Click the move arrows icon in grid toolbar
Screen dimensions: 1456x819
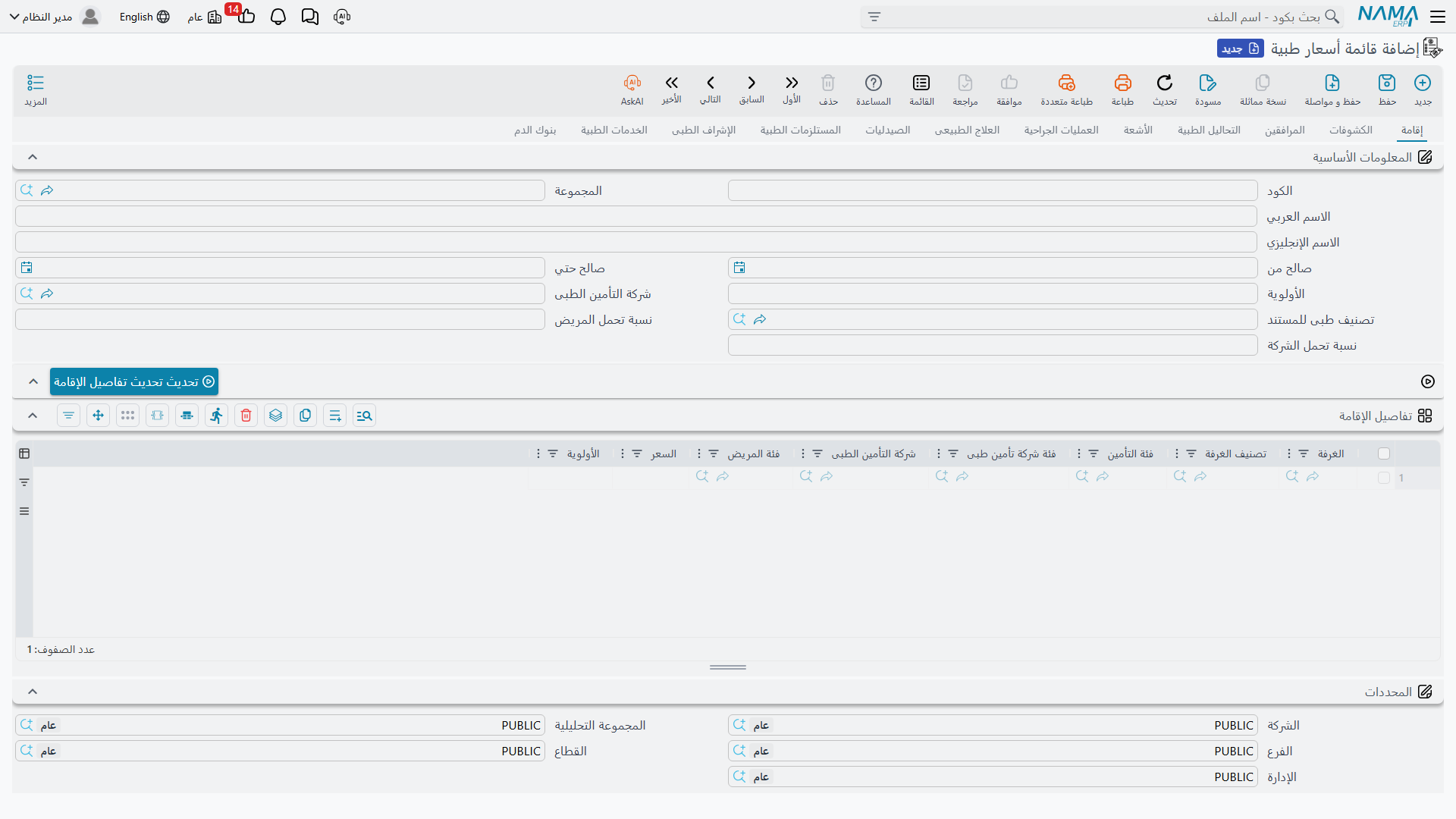pyautogui.click(x=98, y=416)
